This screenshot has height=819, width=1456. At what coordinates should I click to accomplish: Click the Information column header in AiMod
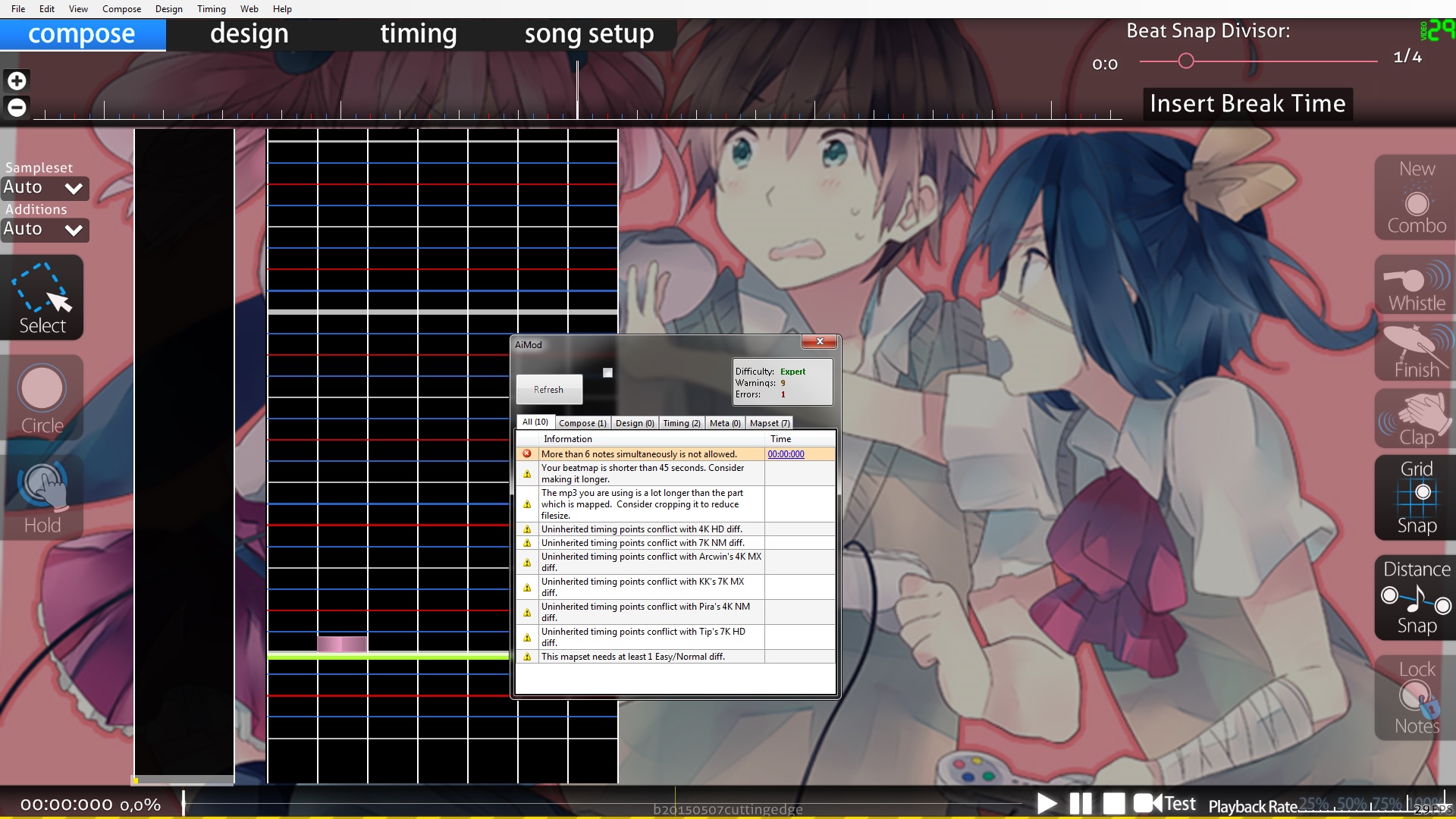(x=651, y=439)
